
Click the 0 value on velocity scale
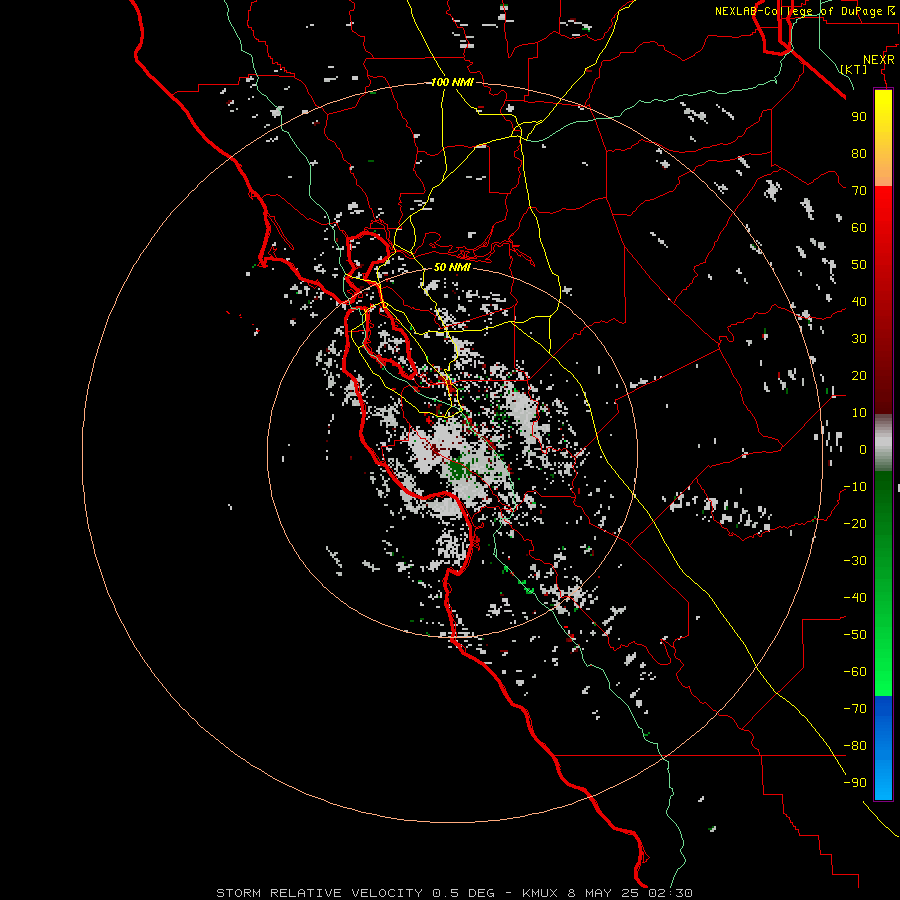863,450
